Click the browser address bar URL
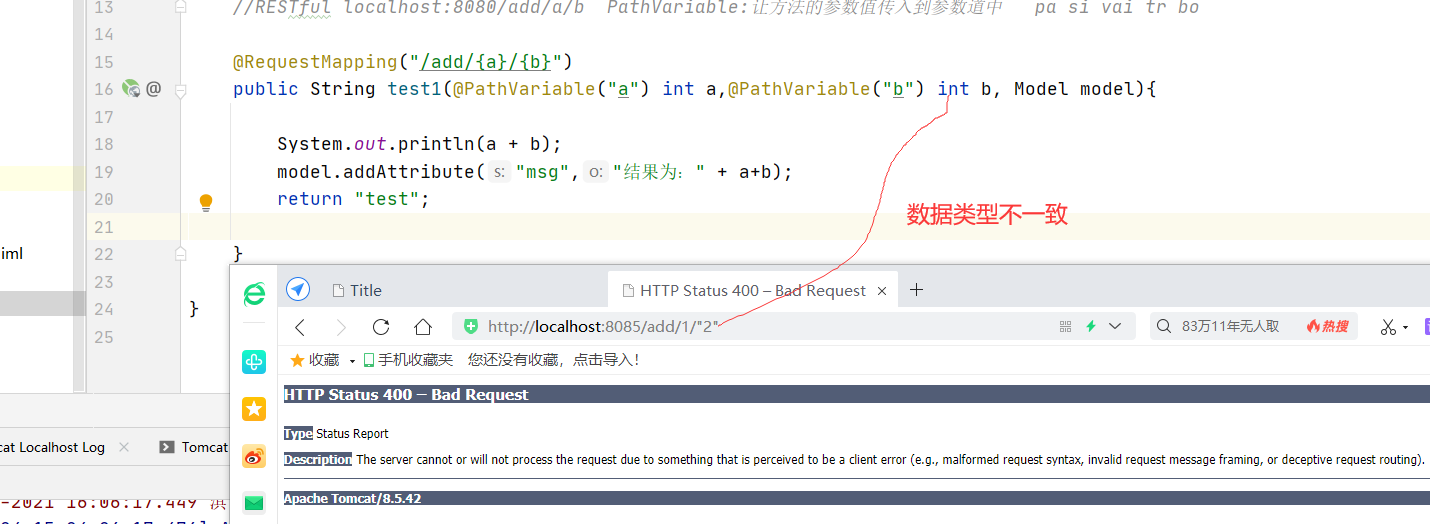The width and height of the screenshot is (1430, 524). 603,327
